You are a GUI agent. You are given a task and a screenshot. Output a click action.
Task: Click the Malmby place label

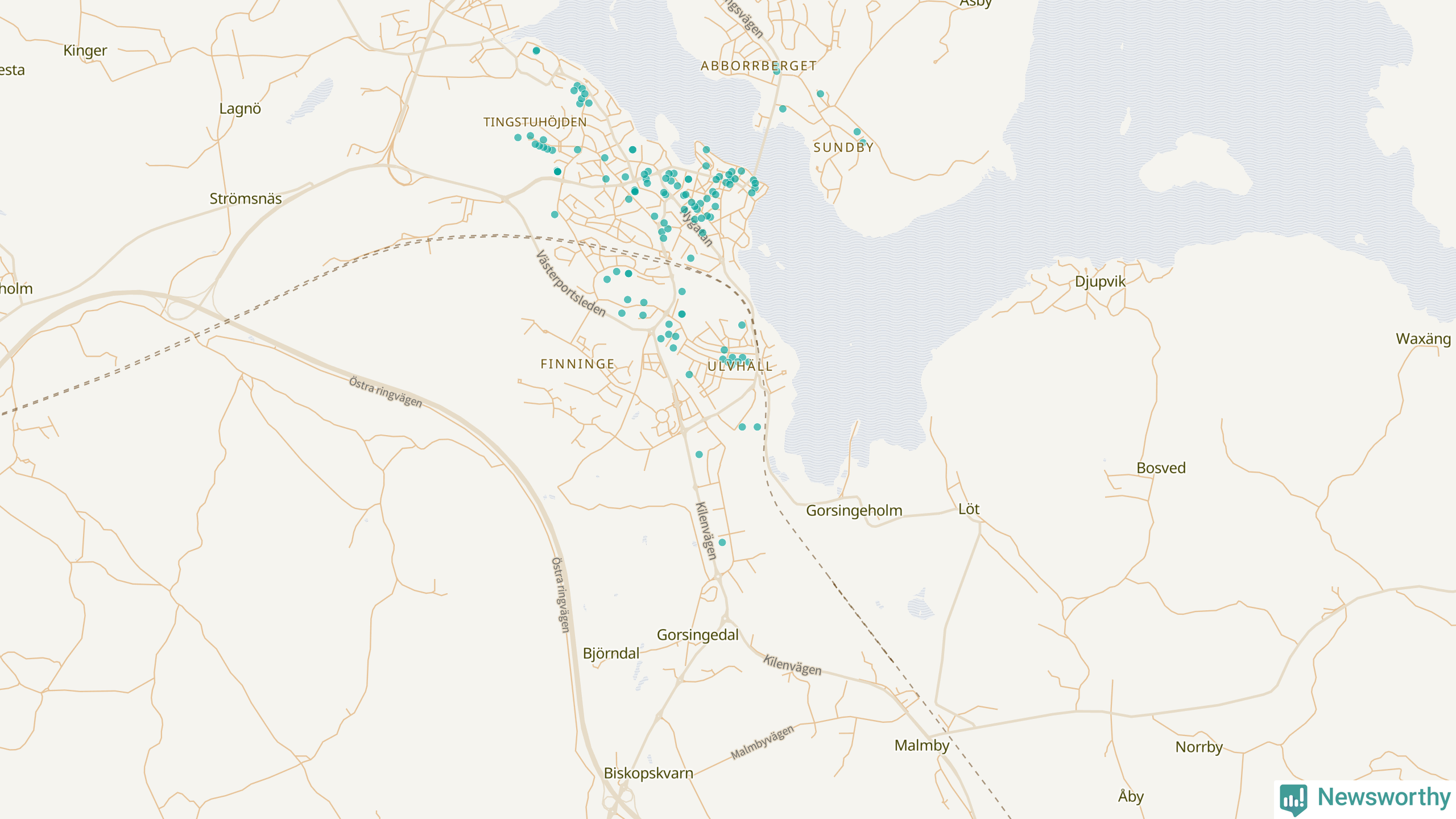tap(921, 745)
